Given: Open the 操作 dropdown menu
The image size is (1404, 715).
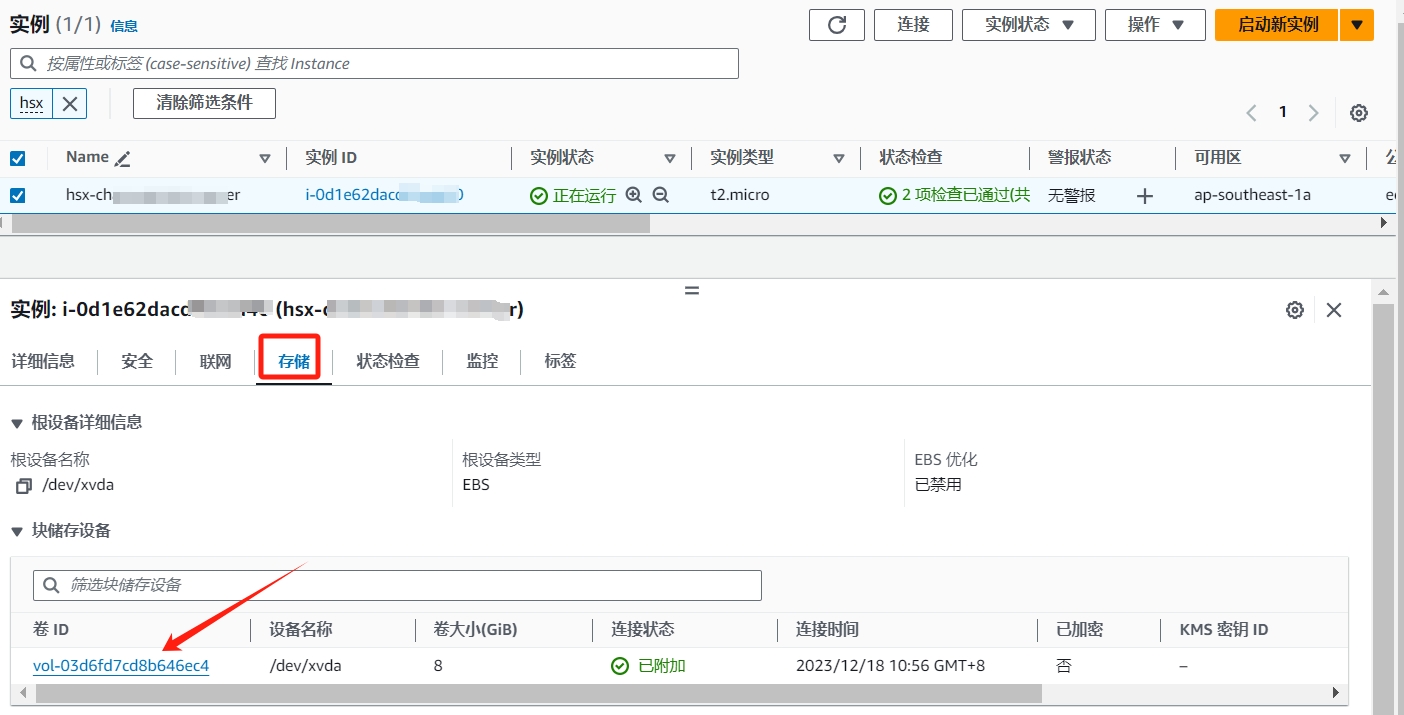Looking at the screenshot, I should (1154, 25).
